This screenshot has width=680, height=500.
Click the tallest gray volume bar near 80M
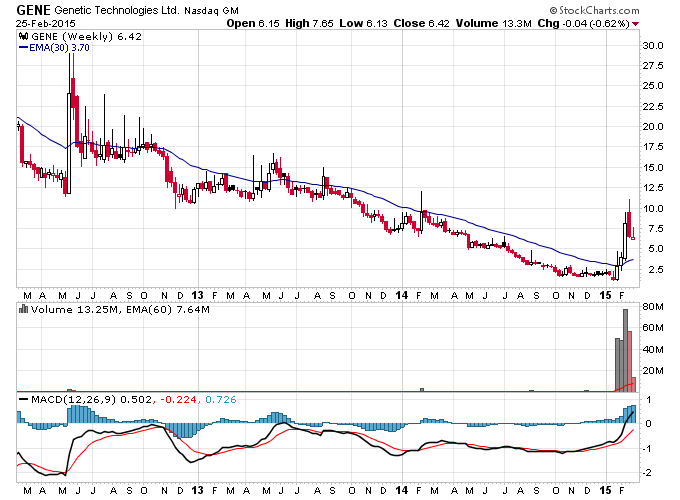[x=625, y=350]
